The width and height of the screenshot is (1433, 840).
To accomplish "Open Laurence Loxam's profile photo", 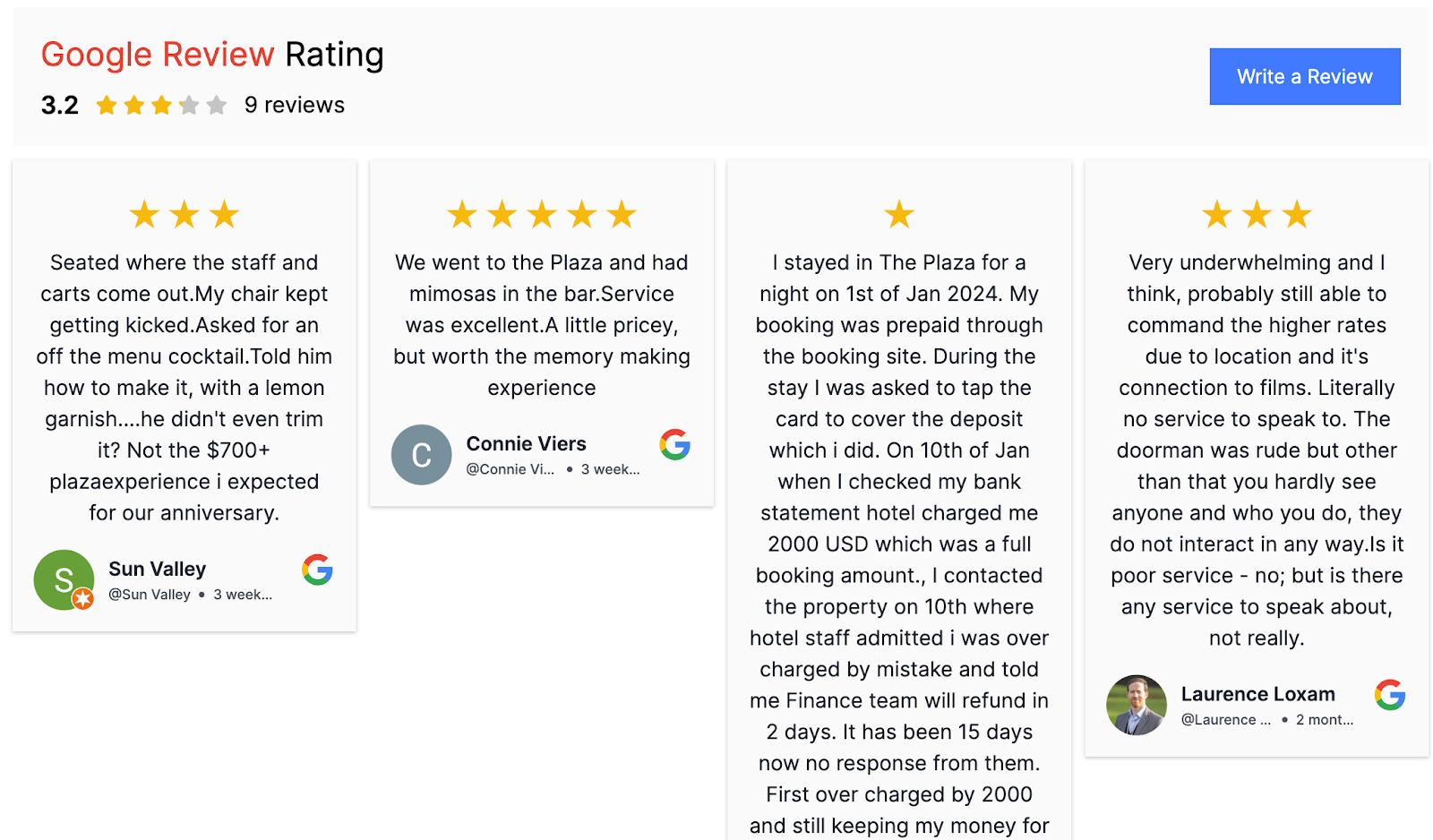I will click(1136, 706).
